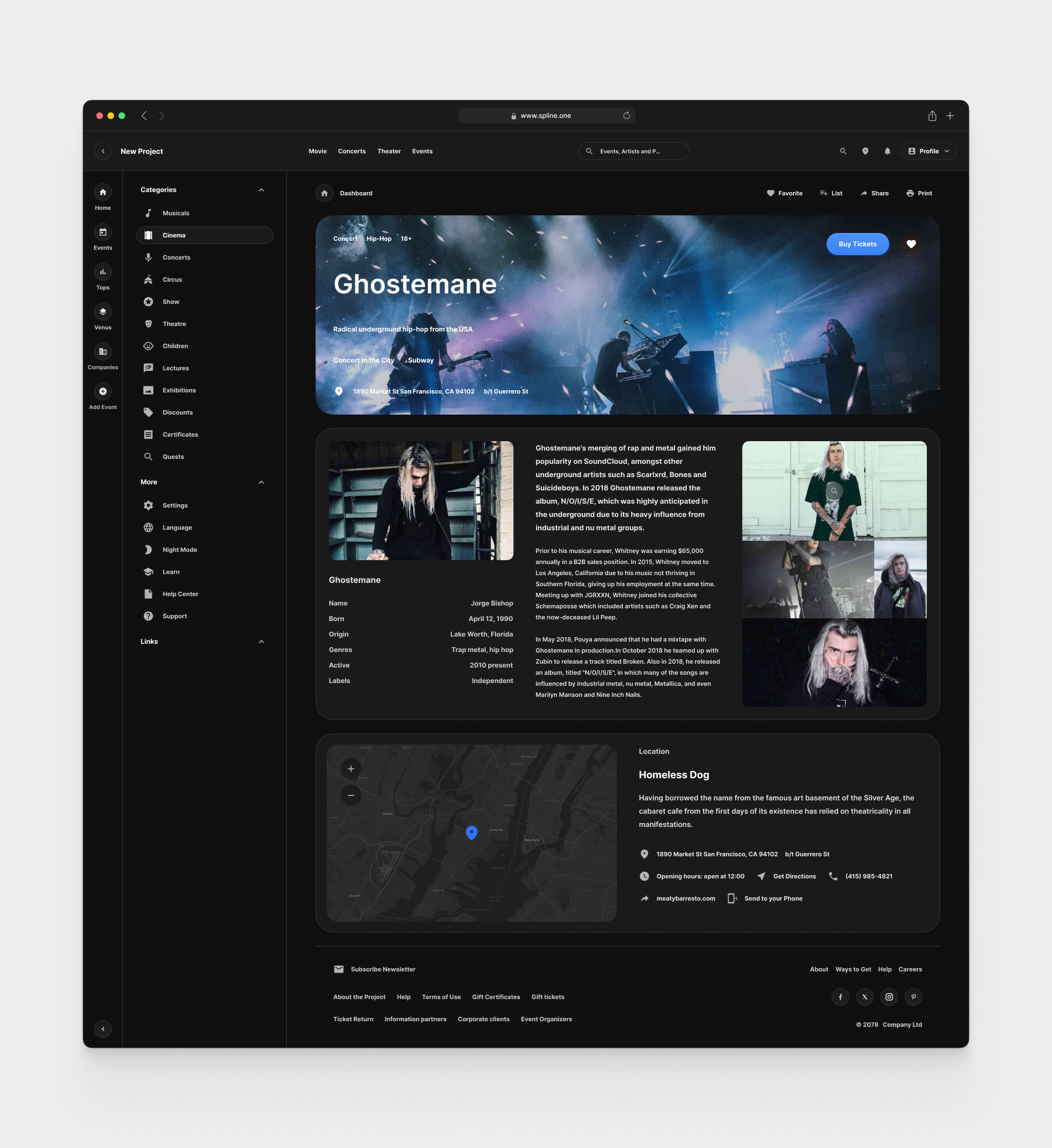This screenshot has width=1052, height=1148.
Task: Click the Share action button
Action: (874, 194)
